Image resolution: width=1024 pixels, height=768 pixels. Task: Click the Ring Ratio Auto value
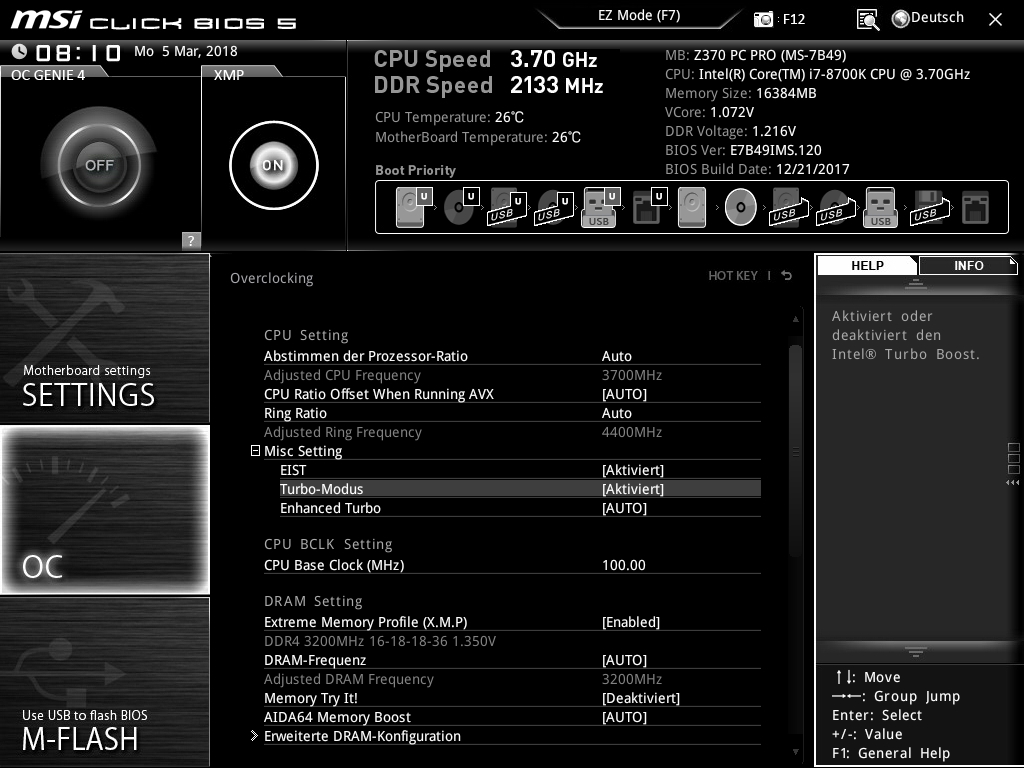[x=616, y=413]
